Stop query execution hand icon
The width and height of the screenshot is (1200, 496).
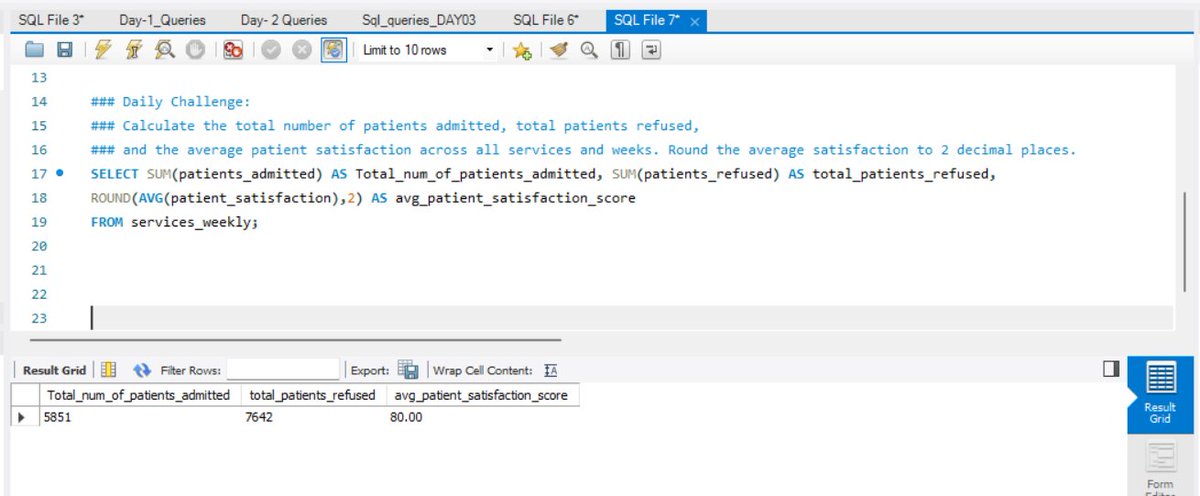196,50
